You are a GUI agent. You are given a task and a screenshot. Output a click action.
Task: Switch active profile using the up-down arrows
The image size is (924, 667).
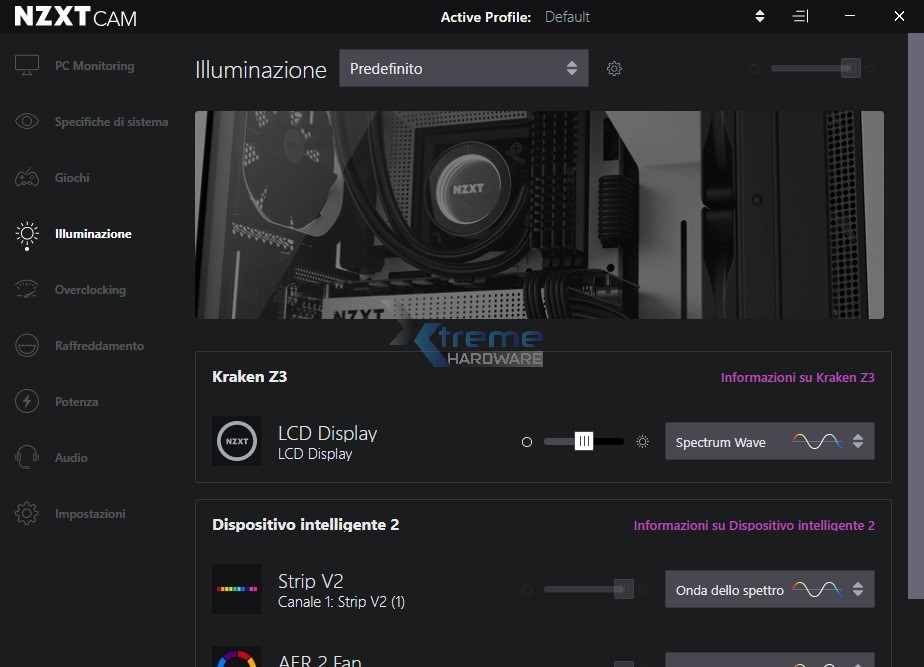click(760, 17)
